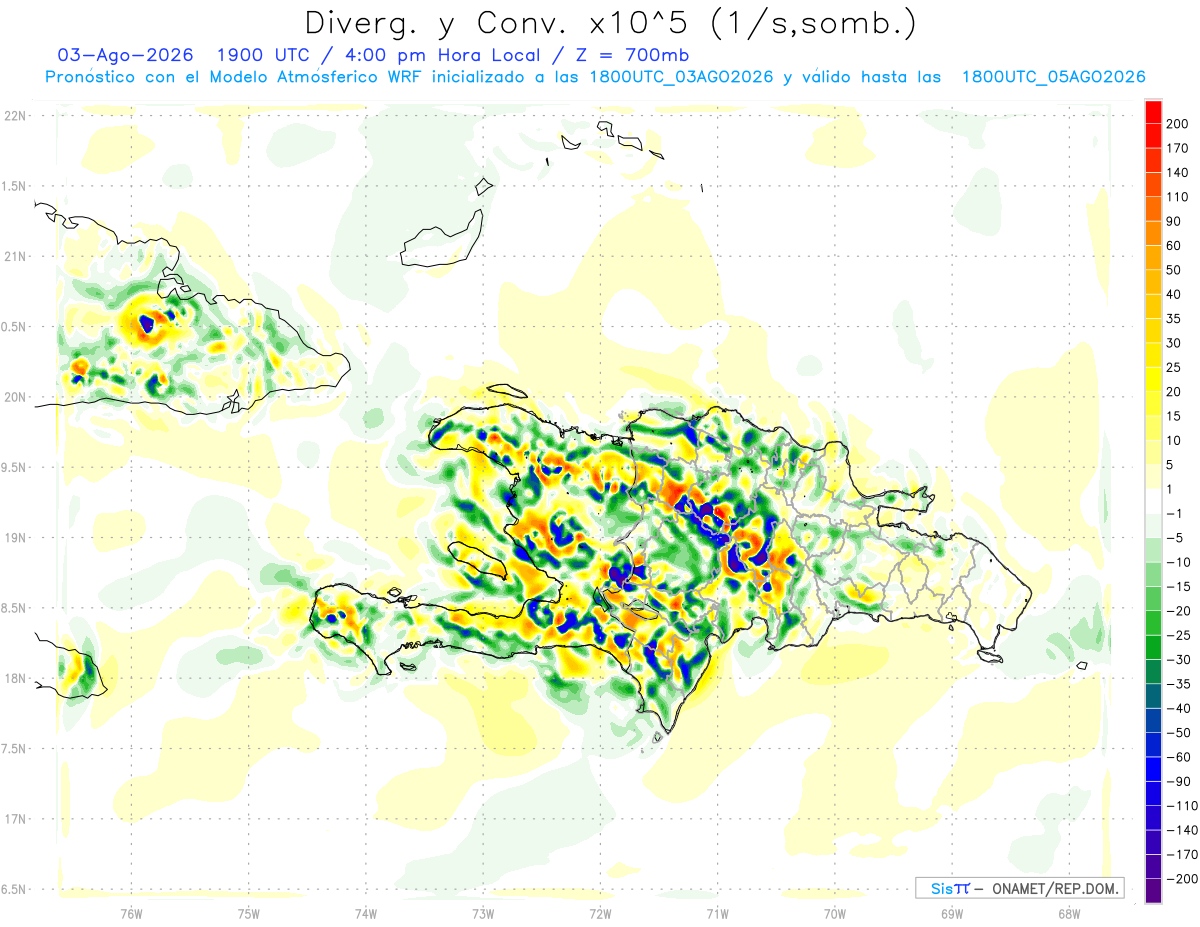Click the '20N' latitude label
Screen dimensions: 1200x927
point(14,397)
